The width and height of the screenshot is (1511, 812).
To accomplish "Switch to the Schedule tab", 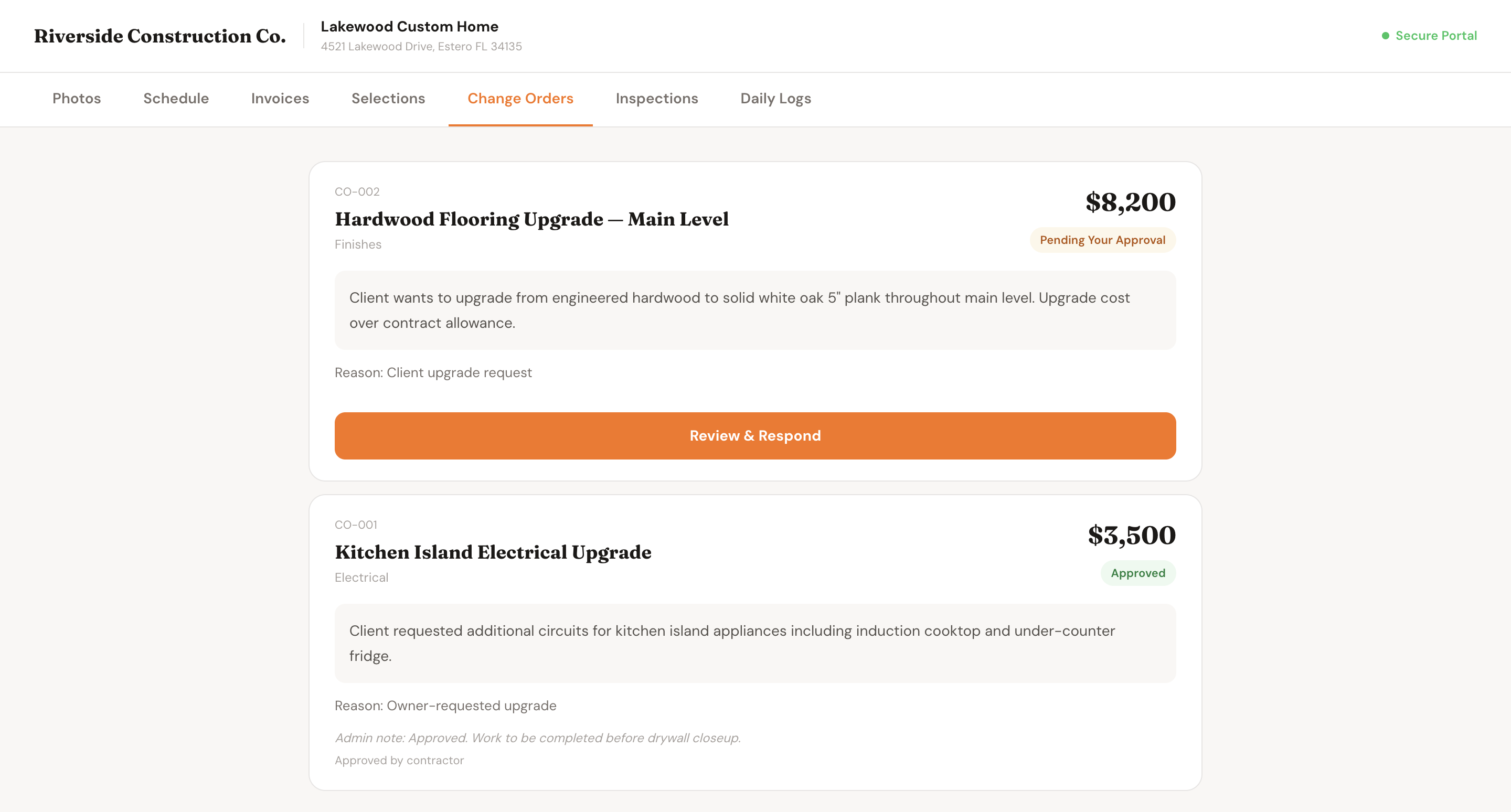I will (176, 99).
